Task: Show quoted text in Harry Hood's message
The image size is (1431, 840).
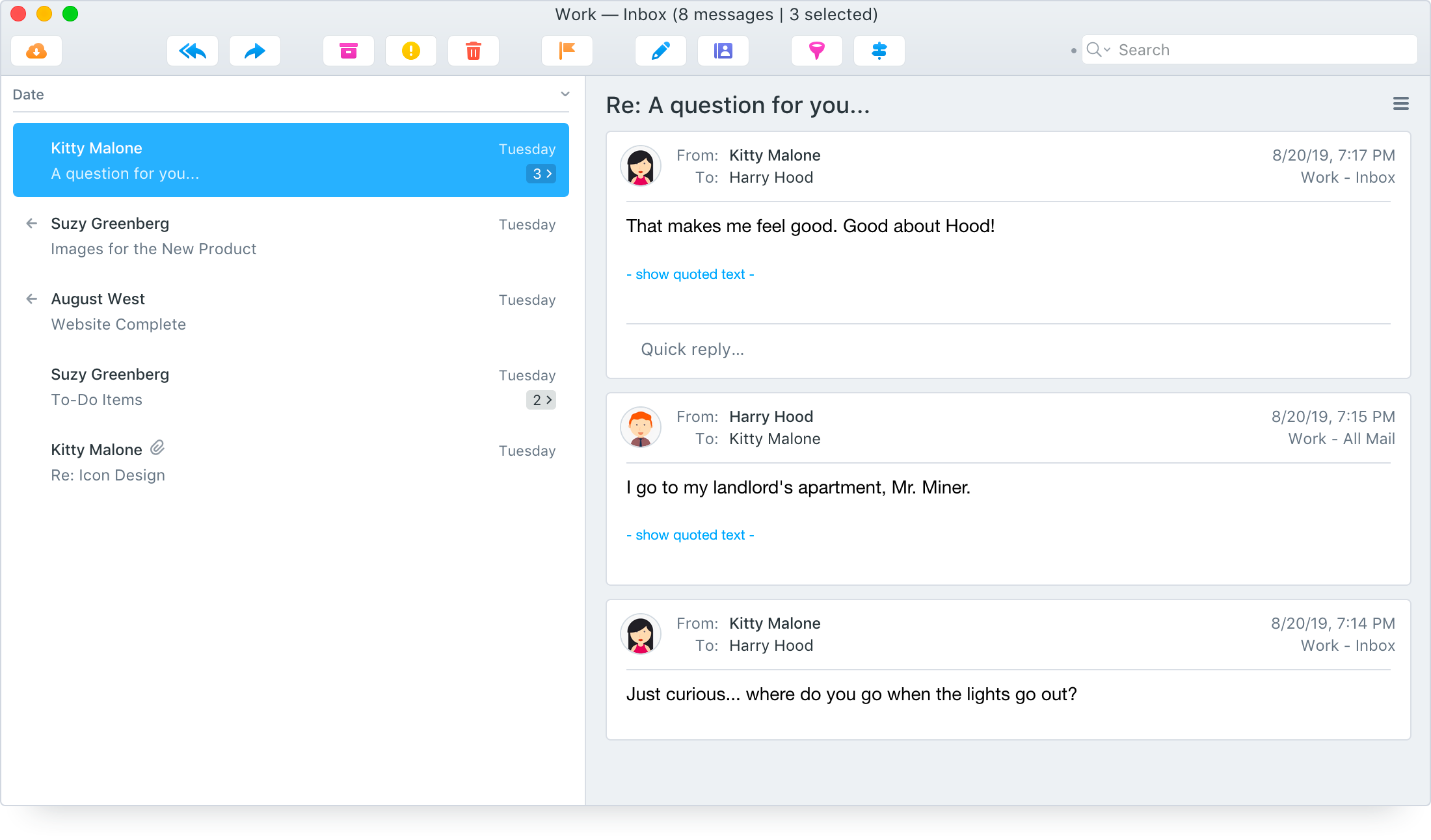Action: [690, 534]
